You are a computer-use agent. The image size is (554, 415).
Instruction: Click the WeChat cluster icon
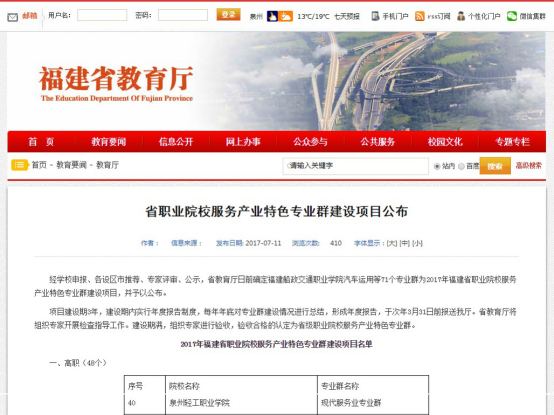(x=512, y=16)
